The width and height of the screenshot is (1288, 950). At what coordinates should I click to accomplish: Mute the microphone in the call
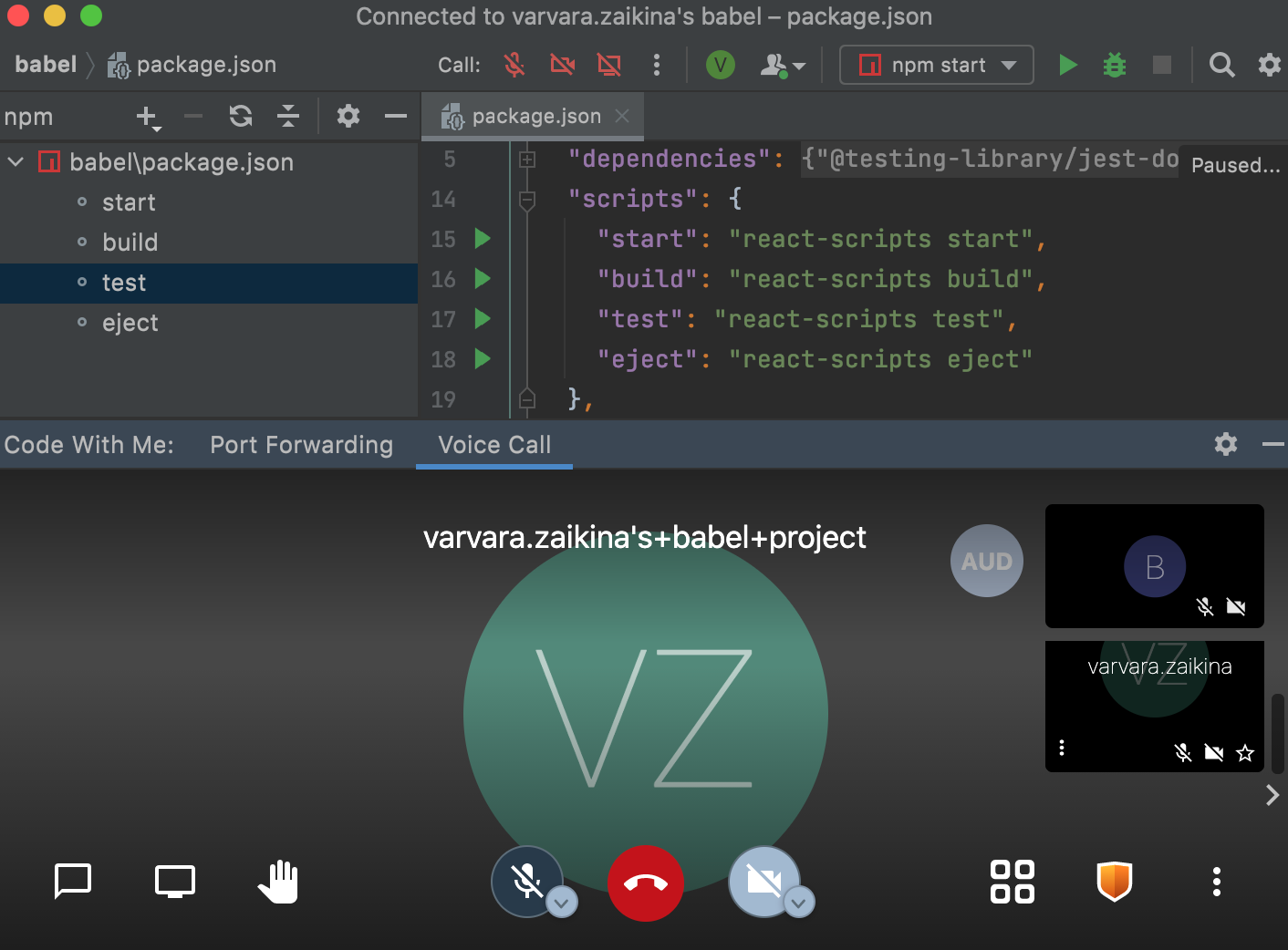point(526,881)
